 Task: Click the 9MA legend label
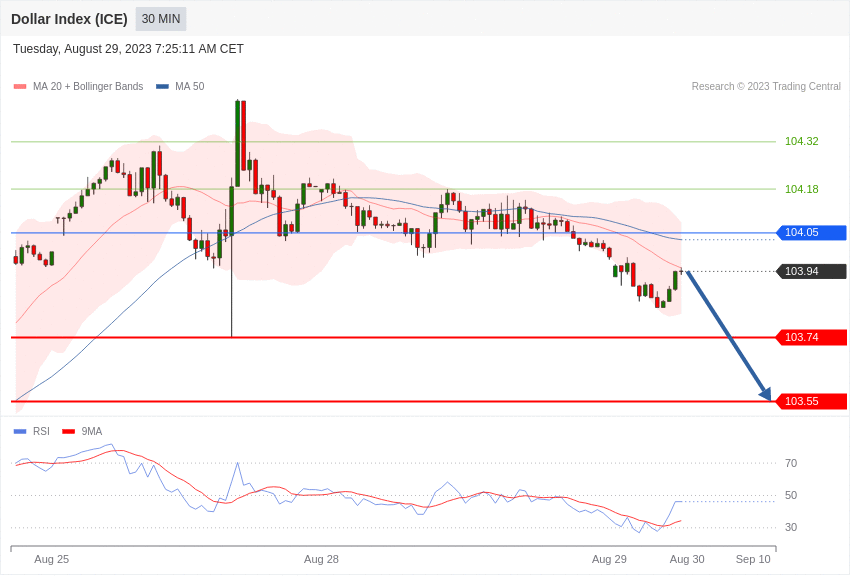tap(92, 431)
